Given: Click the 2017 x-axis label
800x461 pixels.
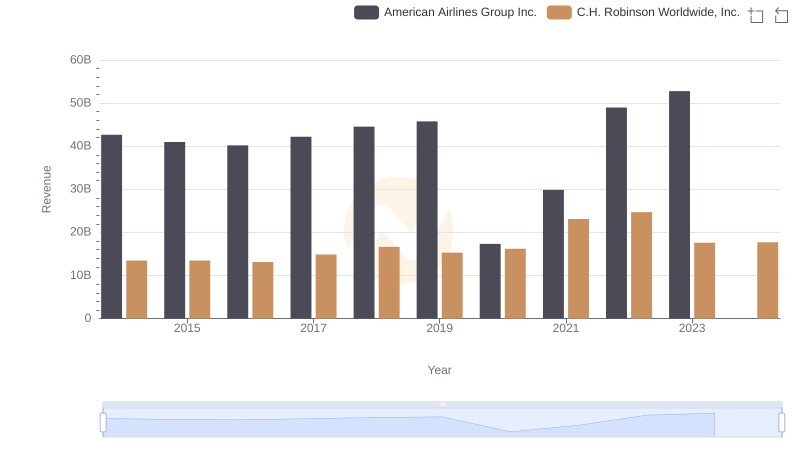Looking at the screenshot, I should (x=313, y=328).
